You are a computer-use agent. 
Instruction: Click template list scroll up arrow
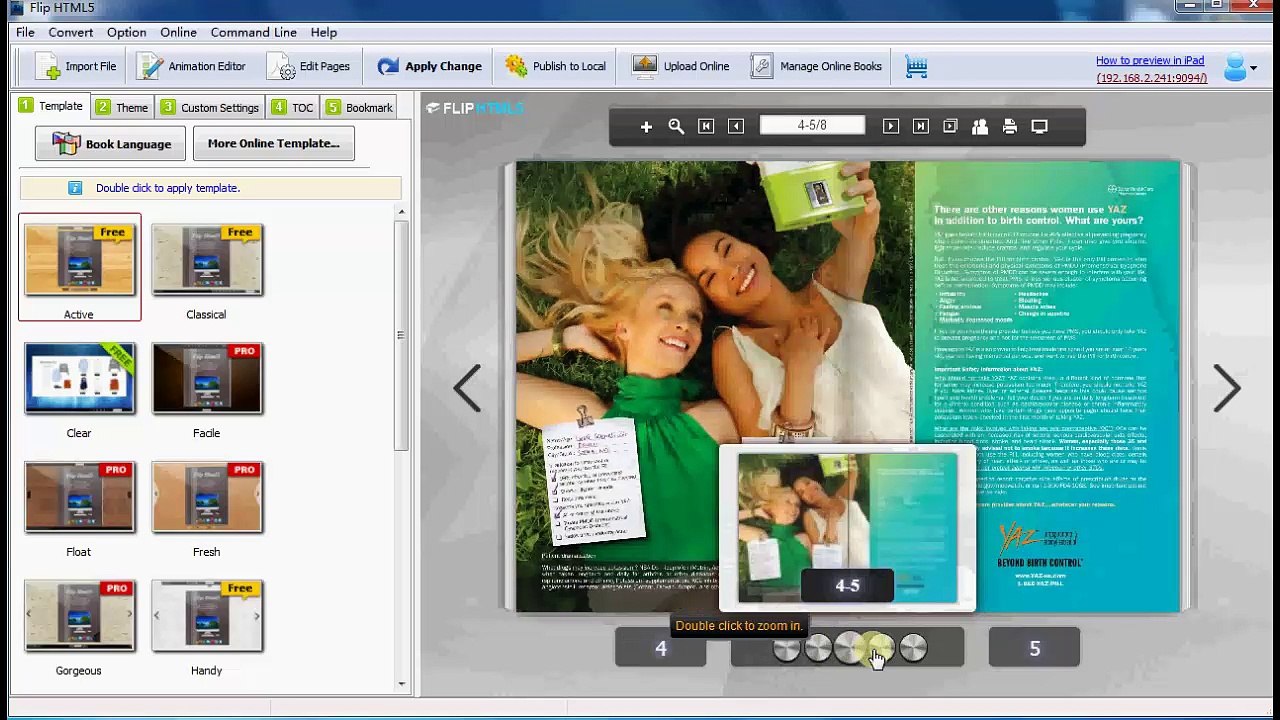click(x=402, y=212)
